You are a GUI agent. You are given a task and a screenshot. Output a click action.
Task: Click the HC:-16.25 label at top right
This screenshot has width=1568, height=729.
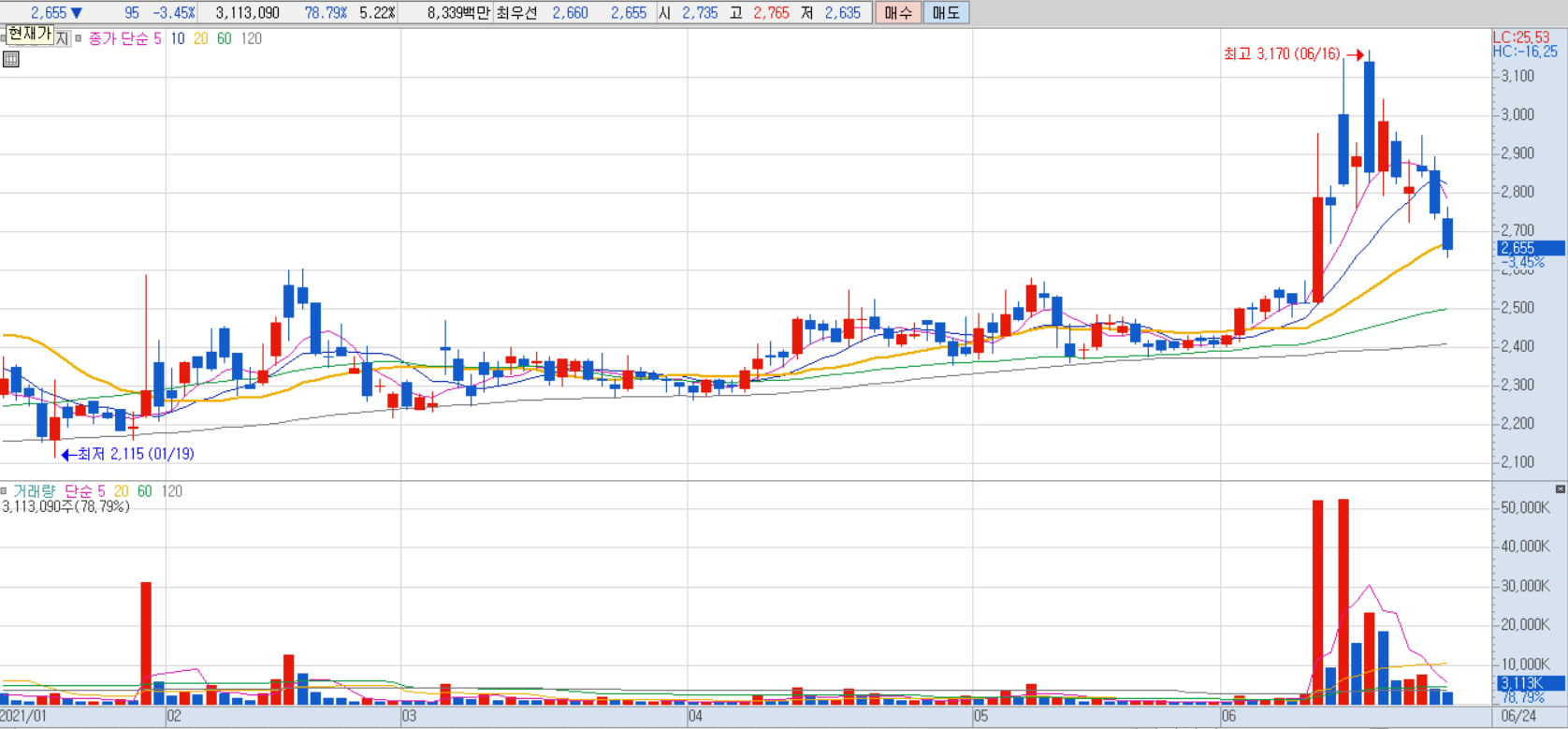tap(1524, 51)
